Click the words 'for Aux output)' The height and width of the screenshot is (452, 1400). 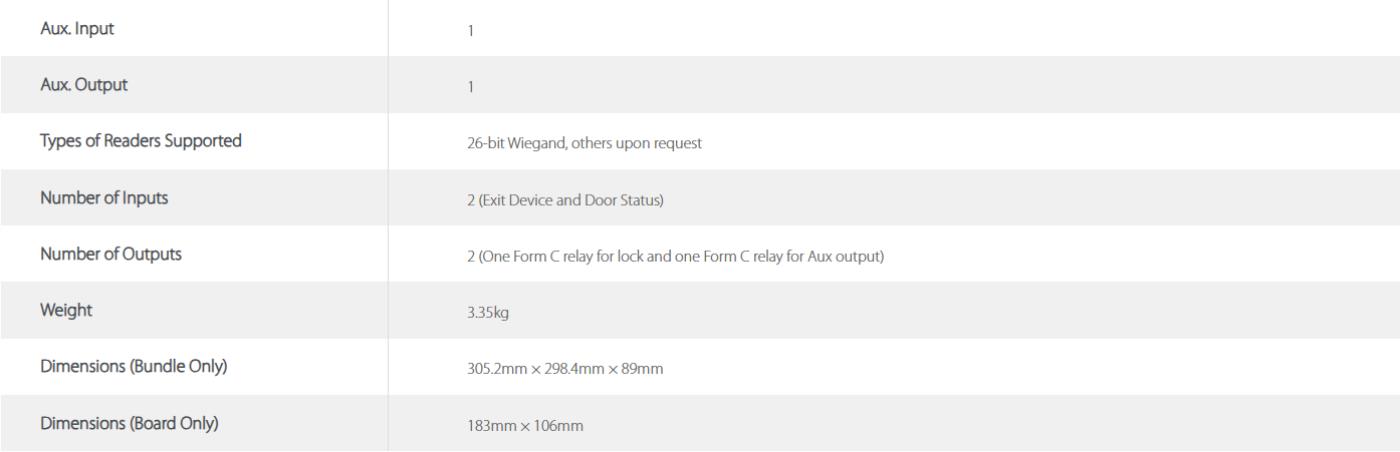coord(840,255)
